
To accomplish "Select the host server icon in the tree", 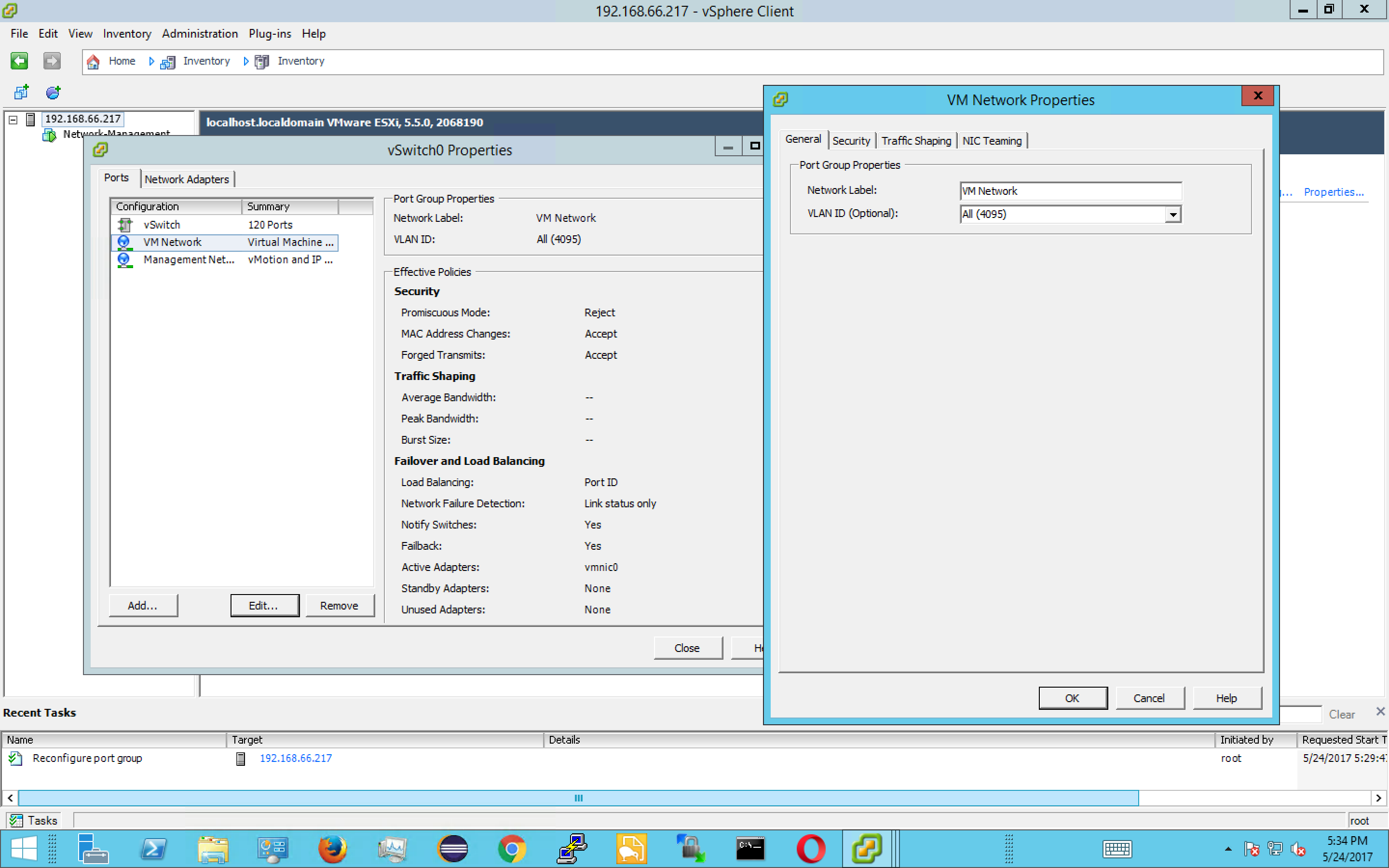I will click(31, 120).
